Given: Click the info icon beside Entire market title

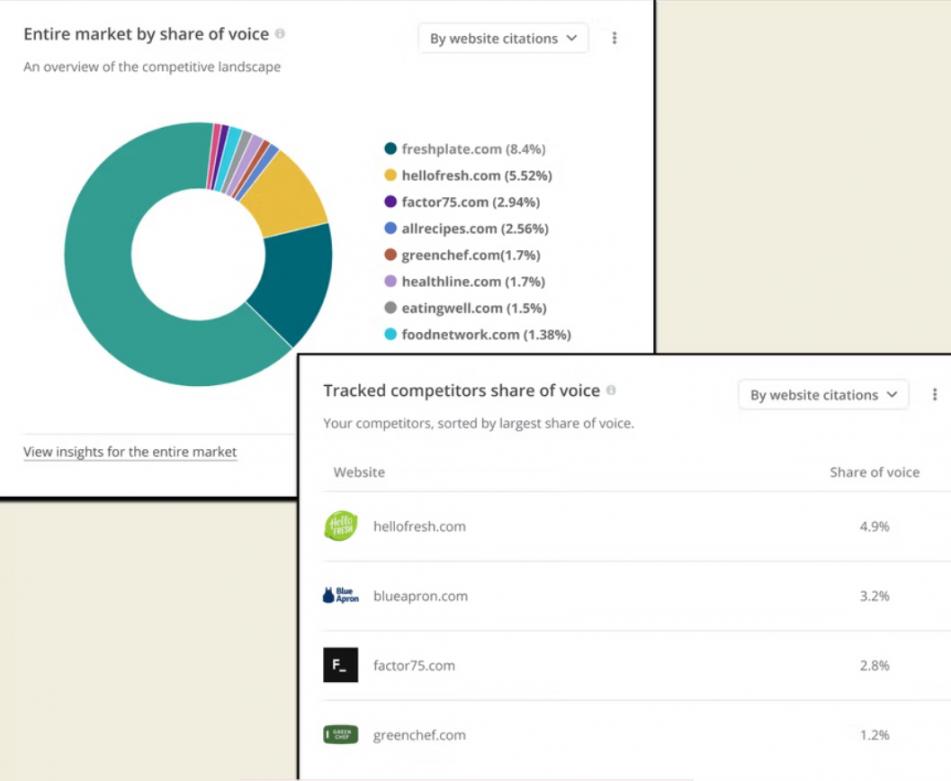Looking at the screenshot, I should pos(280,33).
